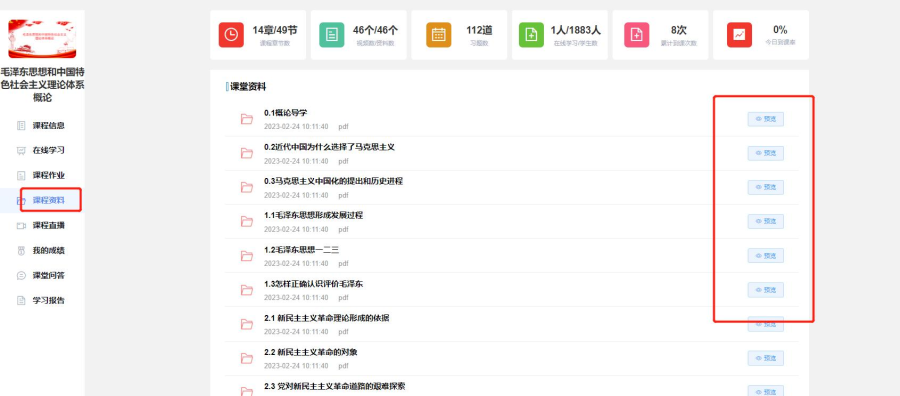The width and height of the screenshot is (900, 396).
Task: Click the folder icon for 0.1概论导学
Action: click(x=247, y=119)
